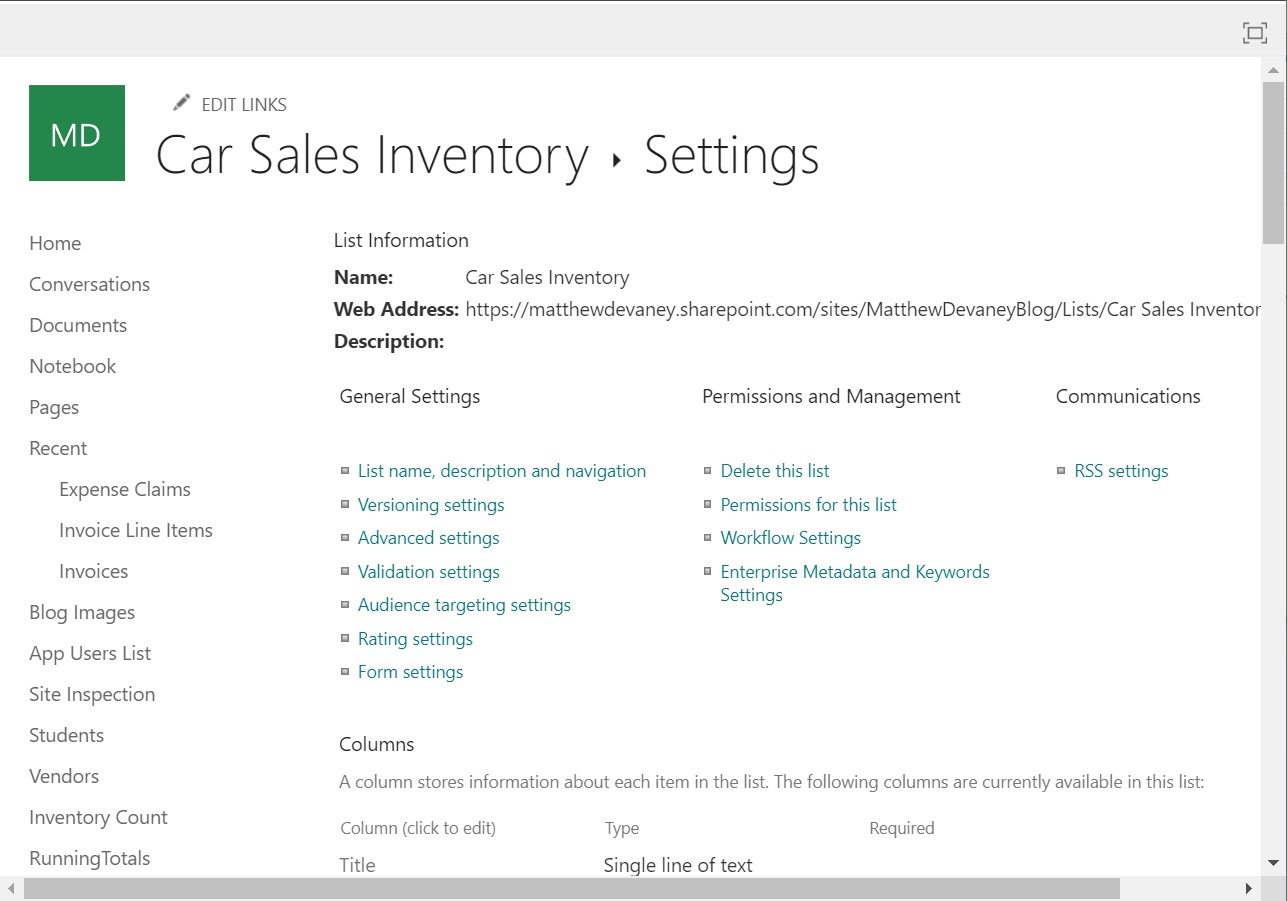
Task: Click the MD site logo icon
Action: (77, 132)
